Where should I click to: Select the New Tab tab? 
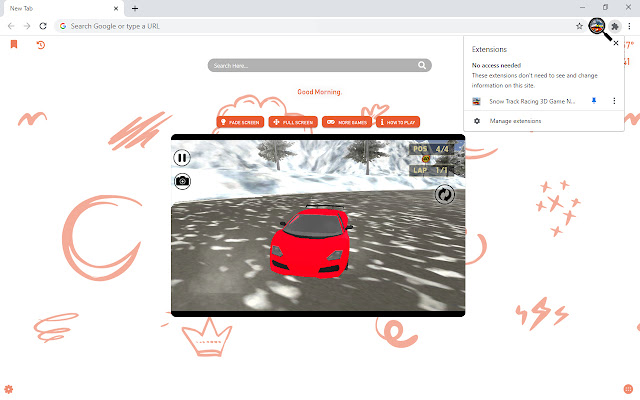point(60,8)
